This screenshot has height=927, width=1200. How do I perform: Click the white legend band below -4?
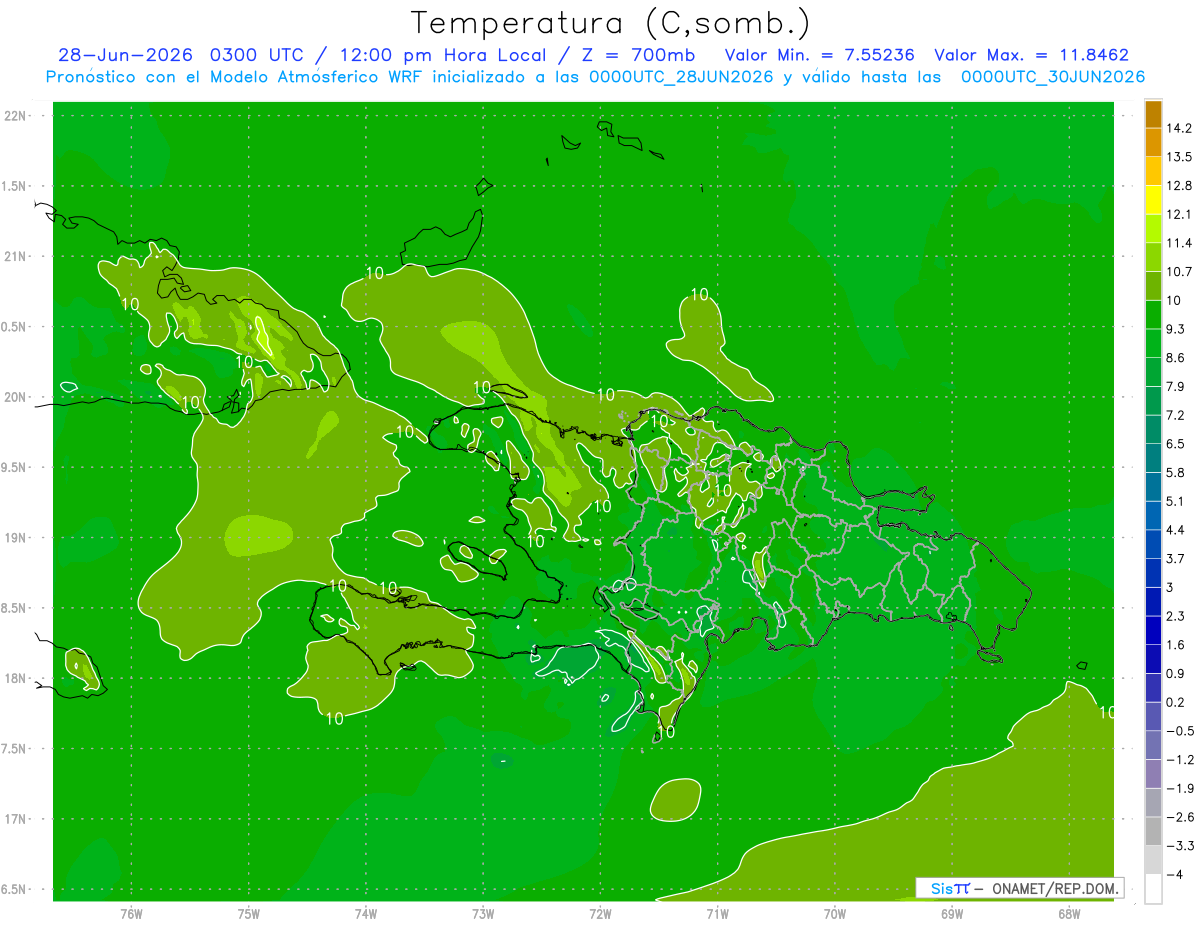click(1153, 889)
